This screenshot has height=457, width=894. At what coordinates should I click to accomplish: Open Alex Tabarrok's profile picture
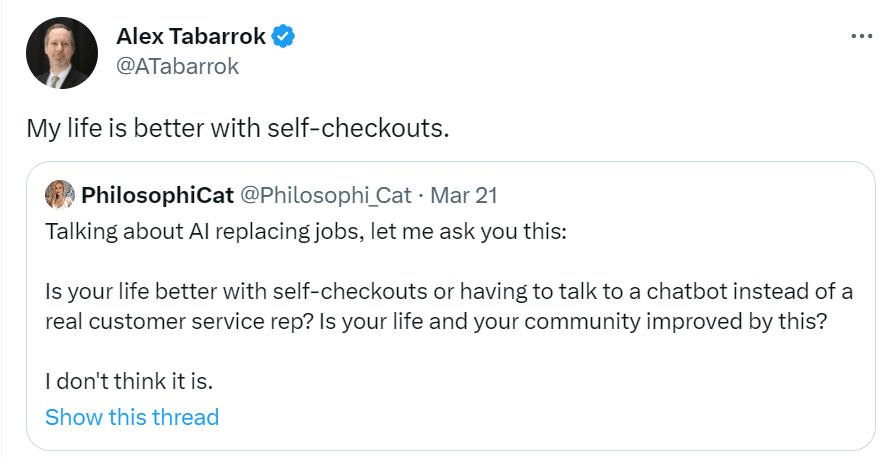[62, 53]
